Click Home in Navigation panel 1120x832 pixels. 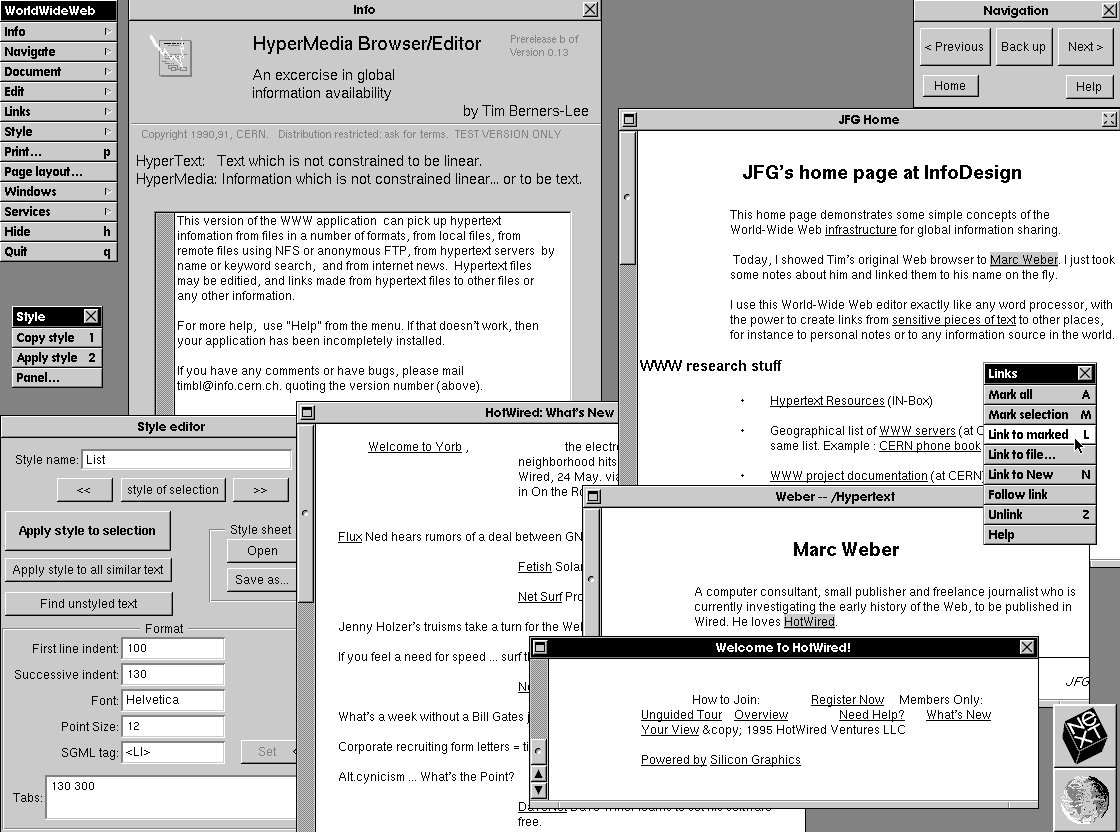tap(949, 86)
